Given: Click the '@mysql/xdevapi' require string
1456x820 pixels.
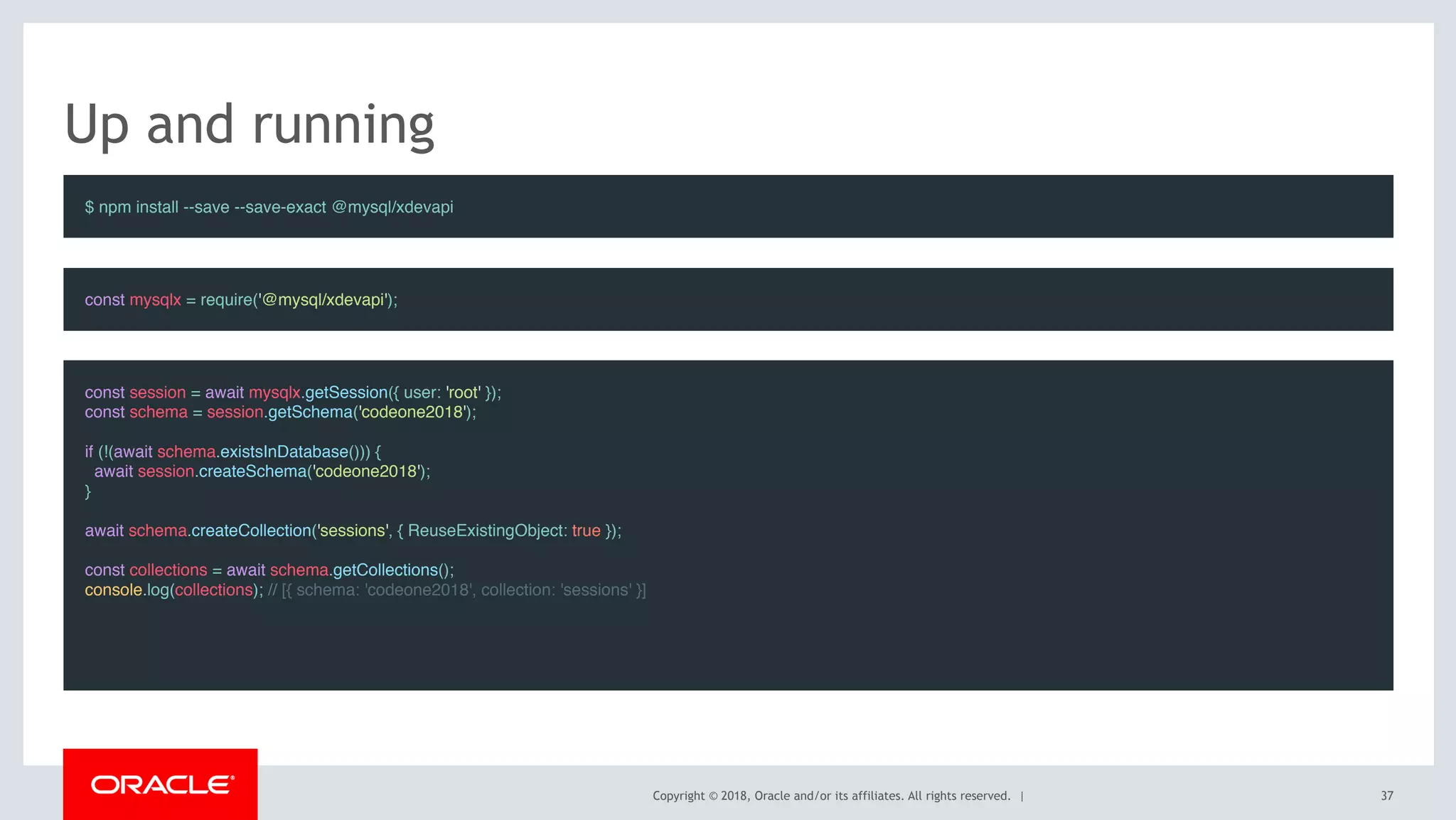Looking at the screenshot, I should (325, 300).
